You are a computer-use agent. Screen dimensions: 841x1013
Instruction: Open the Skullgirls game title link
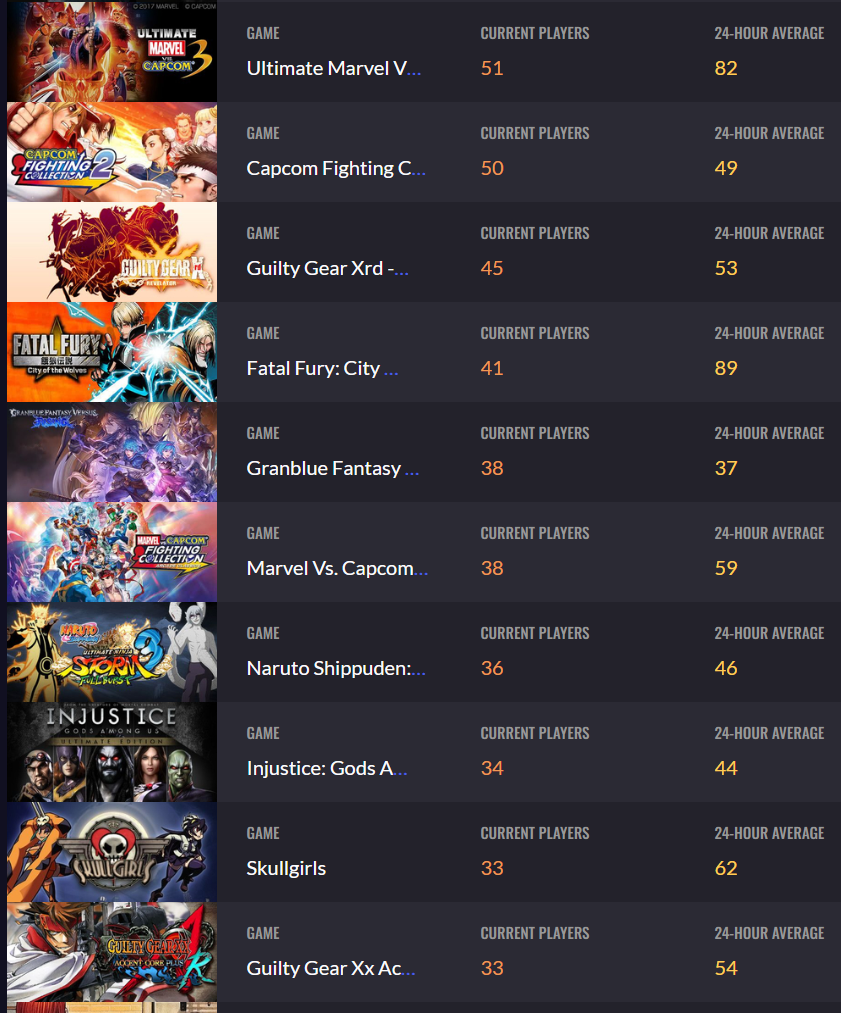pos(286,869)
